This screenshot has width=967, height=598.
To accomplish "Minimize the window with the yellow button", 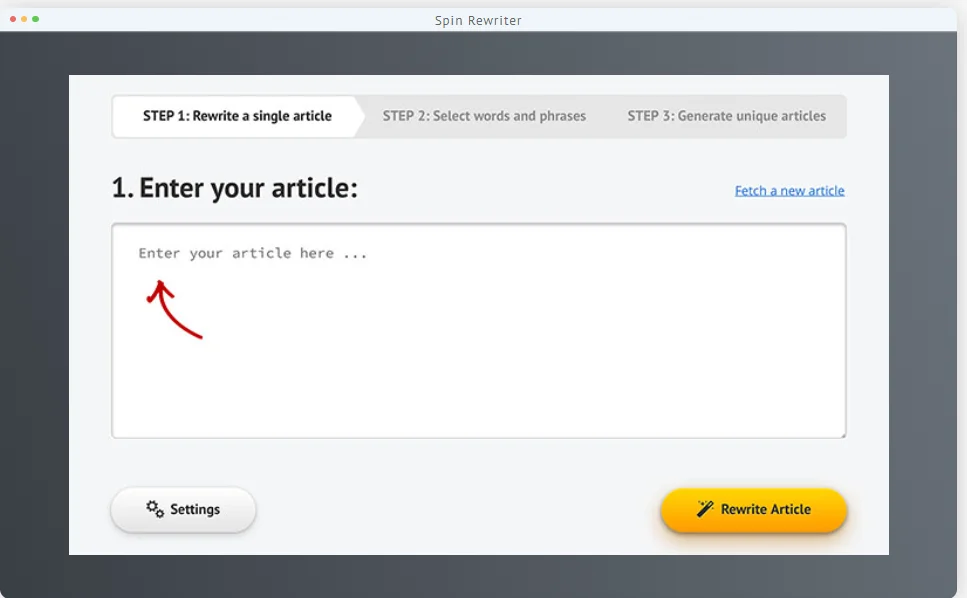I will (x=24, y=19).
